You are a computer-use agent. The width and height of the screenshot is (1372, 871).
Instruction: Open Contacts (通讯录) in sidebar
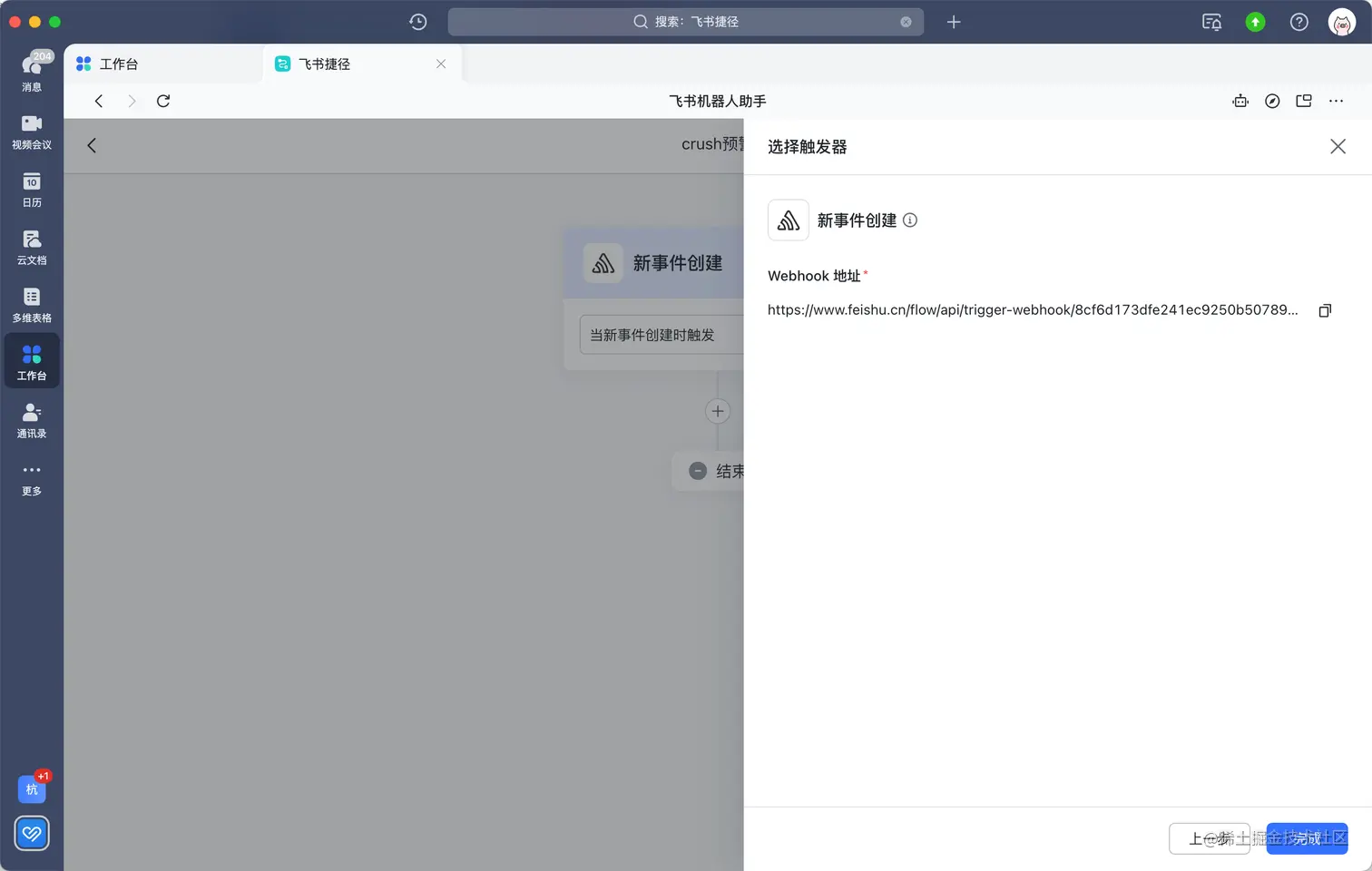(32, 420)
